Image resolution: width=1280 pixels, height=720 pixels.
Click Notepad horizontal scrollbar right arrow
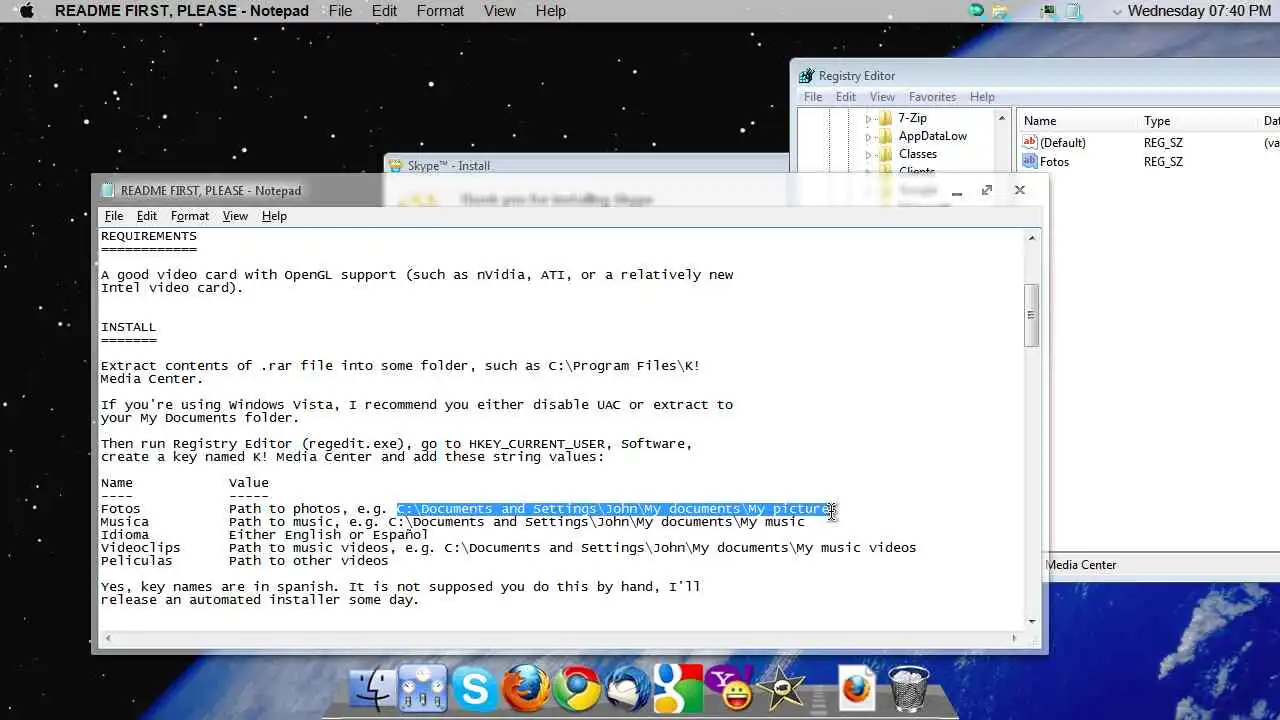pyautogui.click(x=1013, y=637)
